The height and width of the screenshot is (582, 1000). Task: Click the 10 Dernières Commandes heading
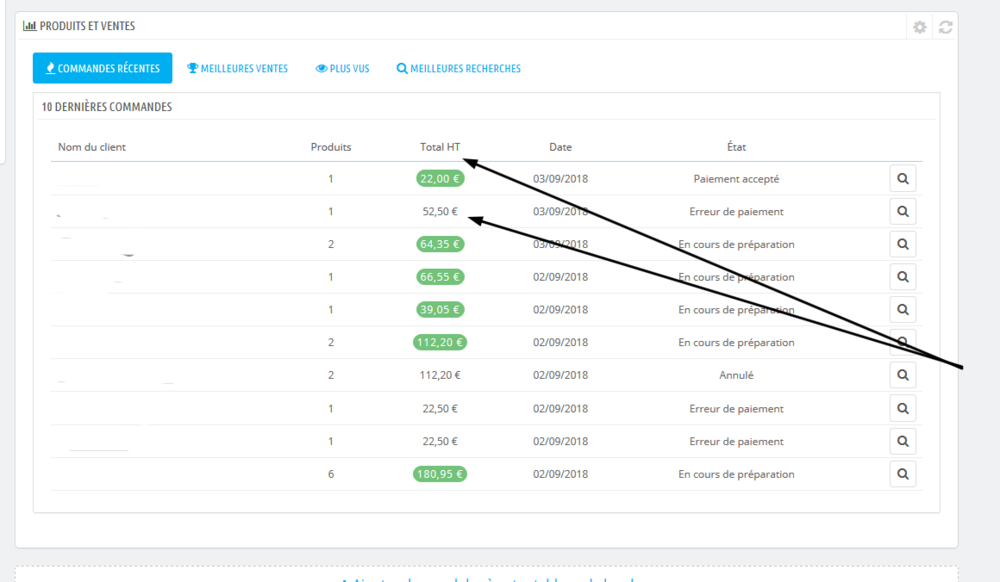pos(107,107)
